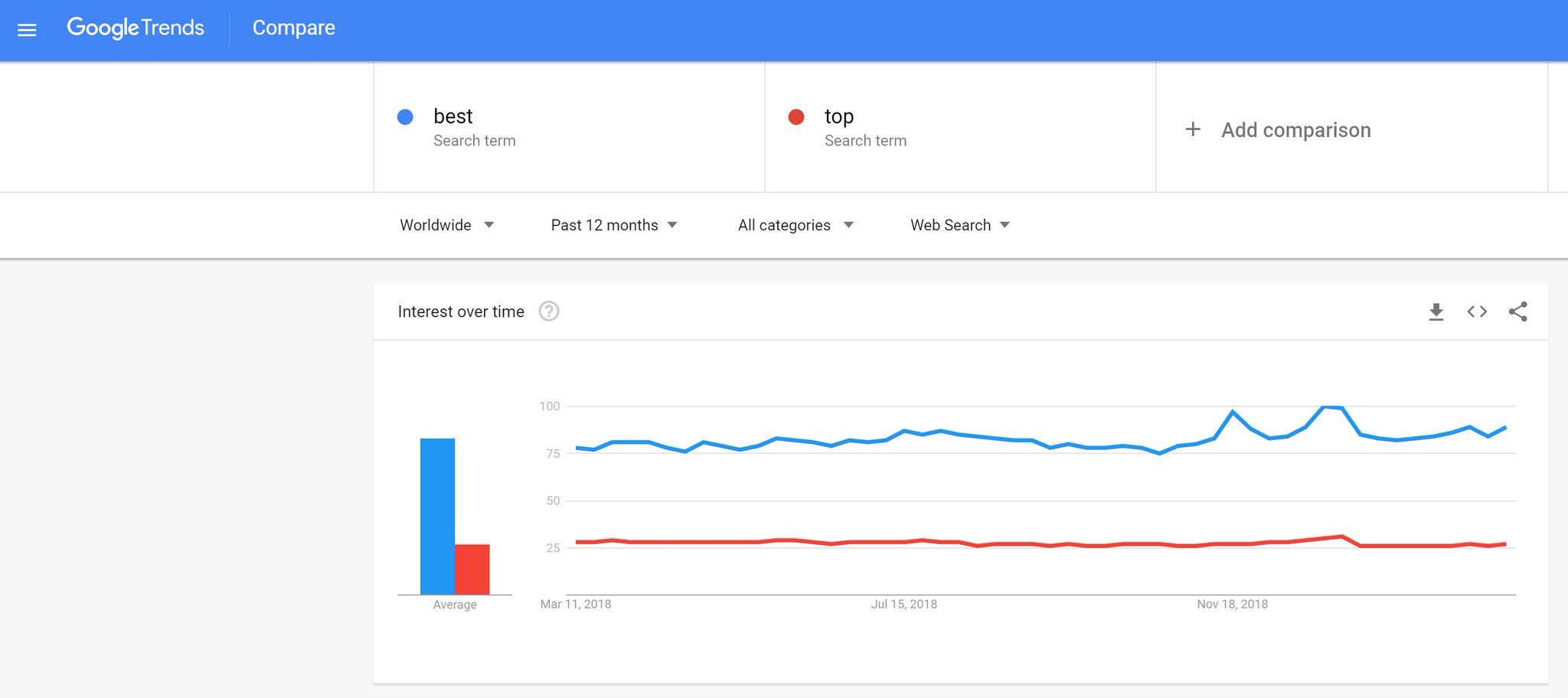Click the red dot beside 'top'
This screenshot has height=698, width=1568.
796,116
